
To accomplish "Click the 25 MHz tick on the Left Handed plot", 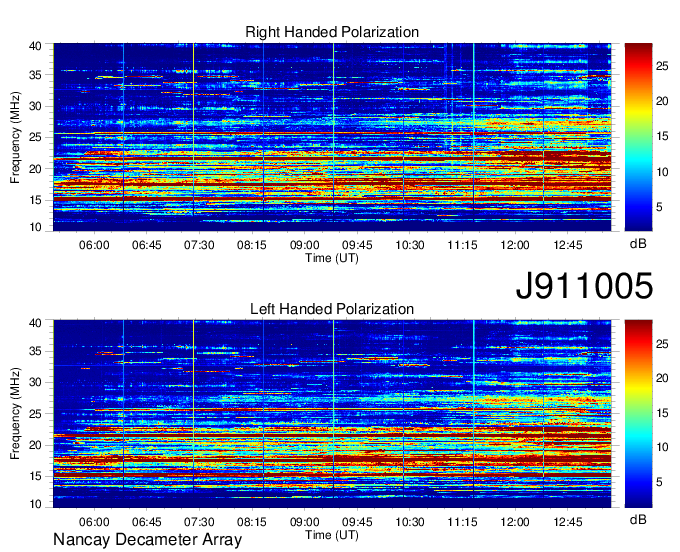I will coord(35,414).
